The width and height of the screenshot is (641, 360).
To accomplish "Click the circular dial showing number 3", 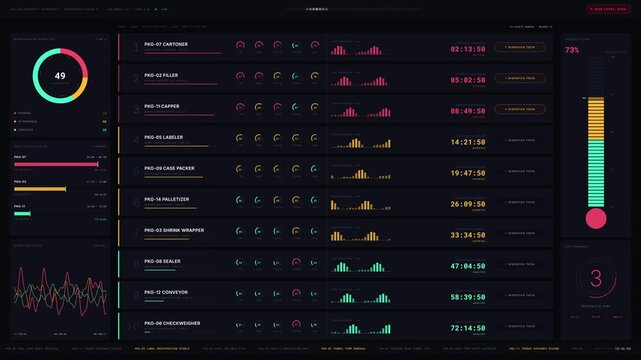I will tap(596, 279).
